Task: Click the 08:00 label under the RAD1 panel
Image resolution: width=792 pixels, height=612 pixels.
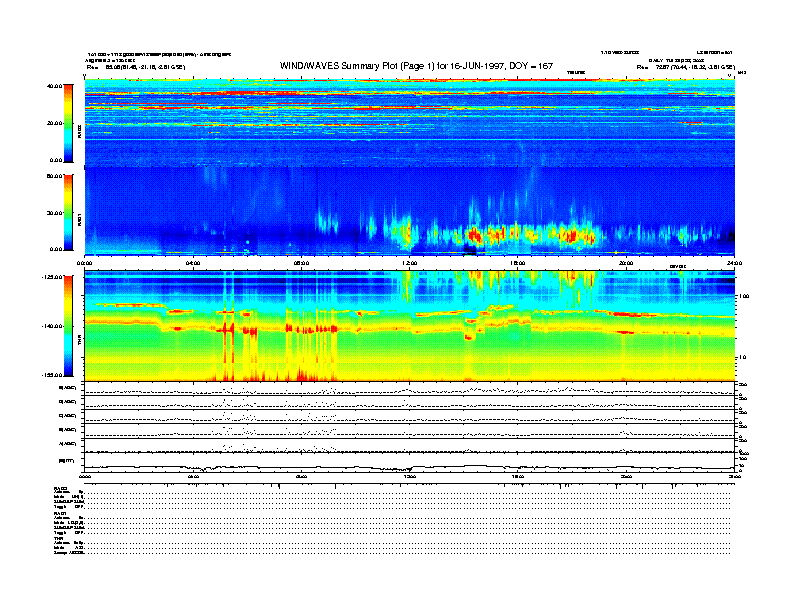Action: pyautogui.click(x=302, y=263)
